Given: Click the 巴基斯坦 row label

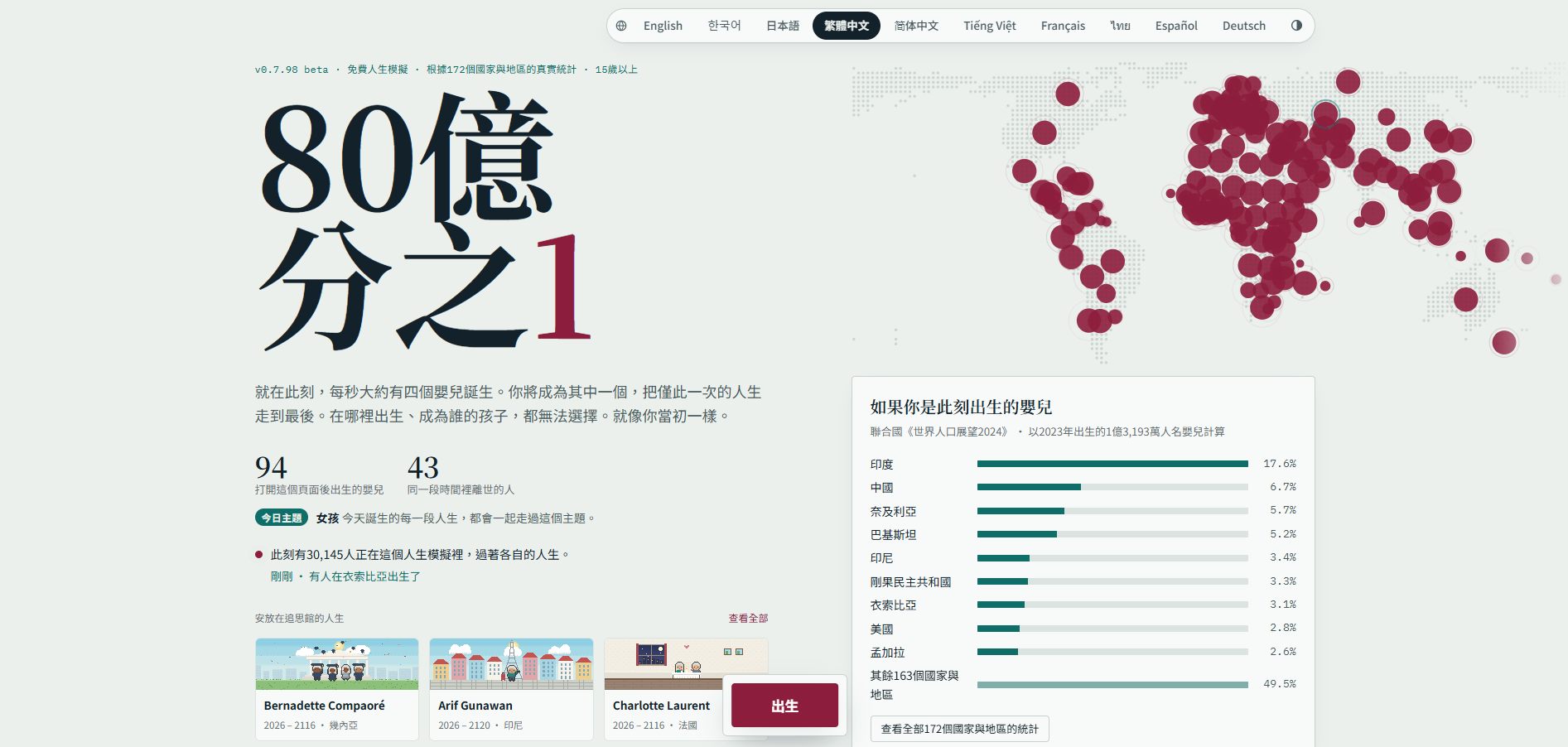Looking at the screenshot, I should 893,535.
